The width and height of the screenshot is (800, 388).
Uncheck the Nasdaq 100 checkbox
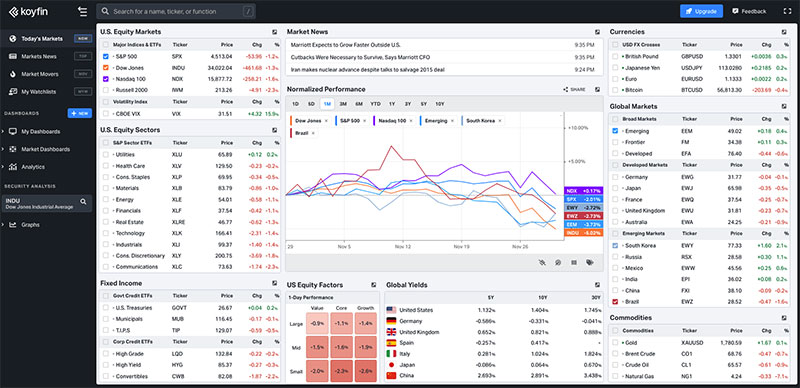pos(106,79)
